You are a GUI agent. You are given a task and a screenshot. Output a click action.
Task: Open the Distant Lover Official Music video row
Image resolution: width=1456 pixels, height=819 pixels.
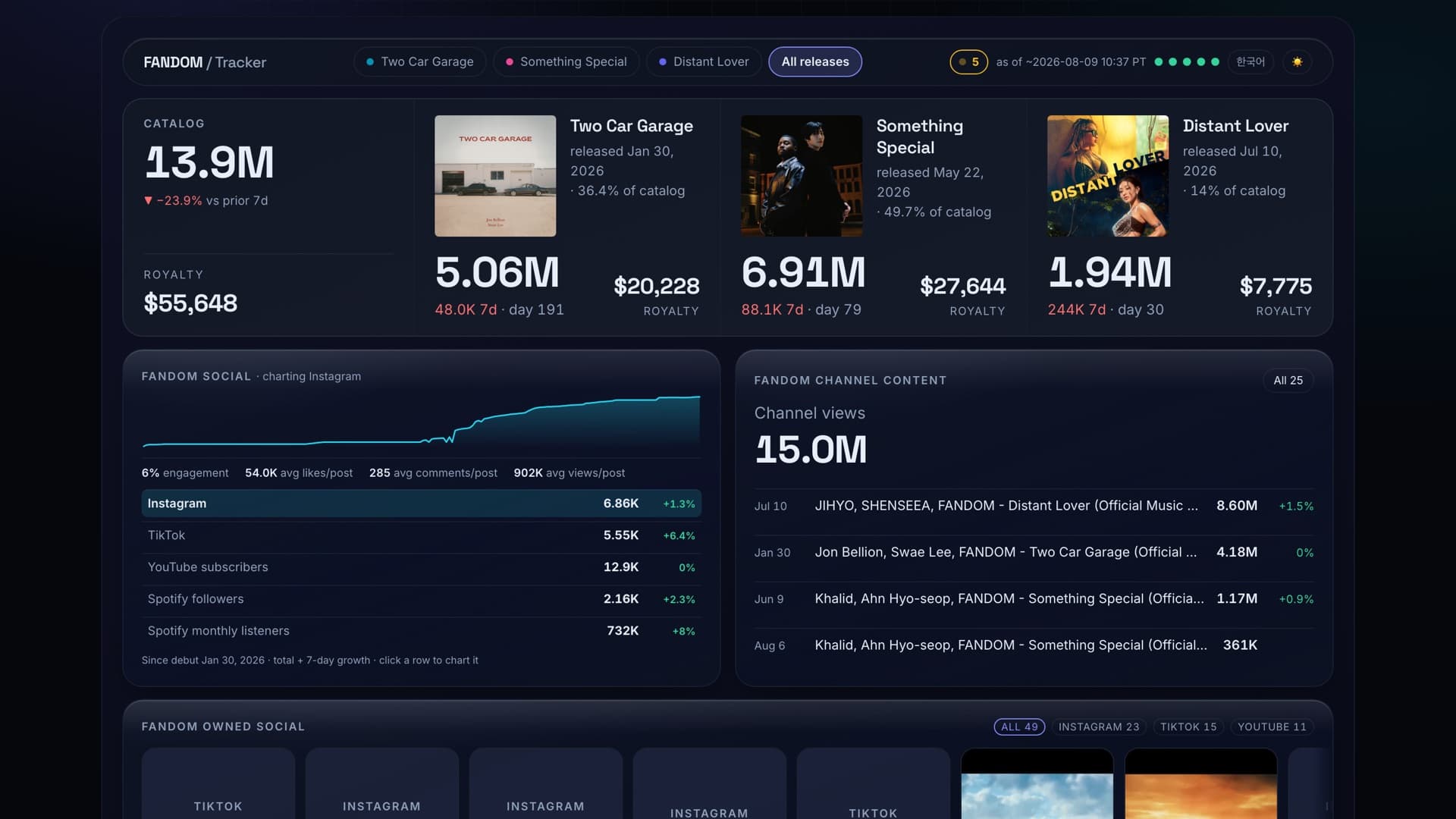pos(1034,506)
